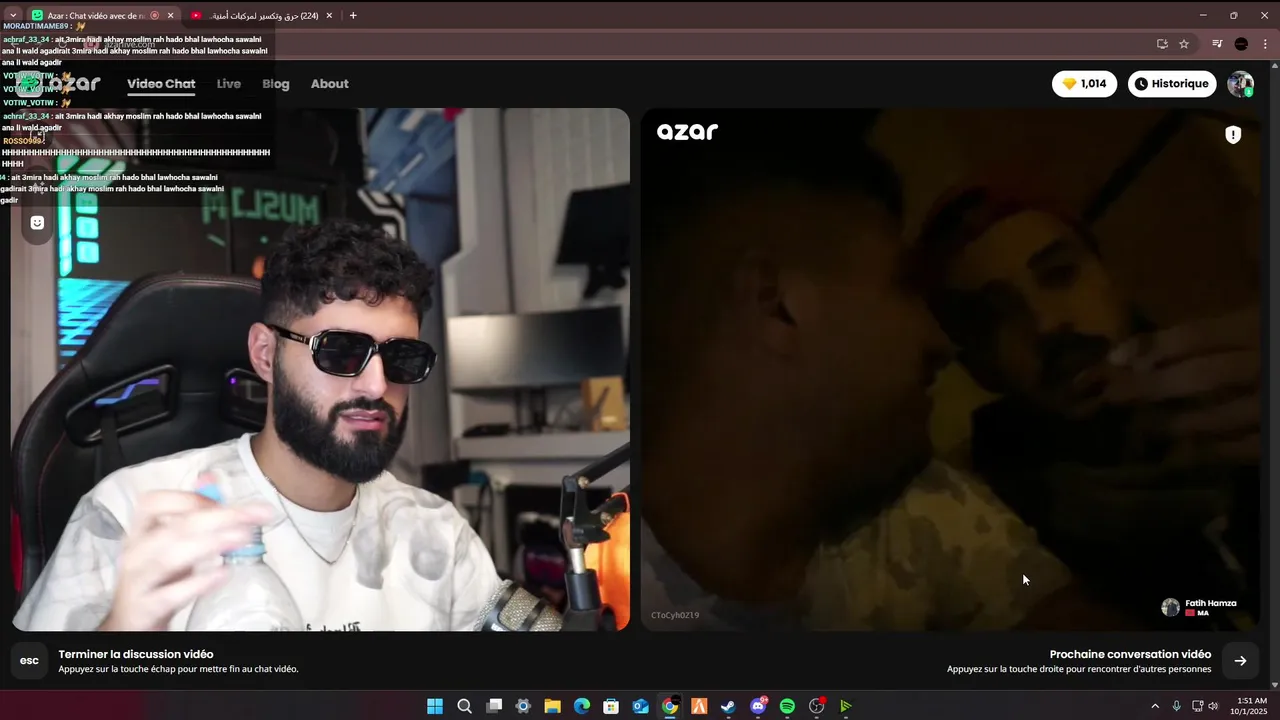
Task: Open the Historique history button
Action: [x=1172, y=84]
